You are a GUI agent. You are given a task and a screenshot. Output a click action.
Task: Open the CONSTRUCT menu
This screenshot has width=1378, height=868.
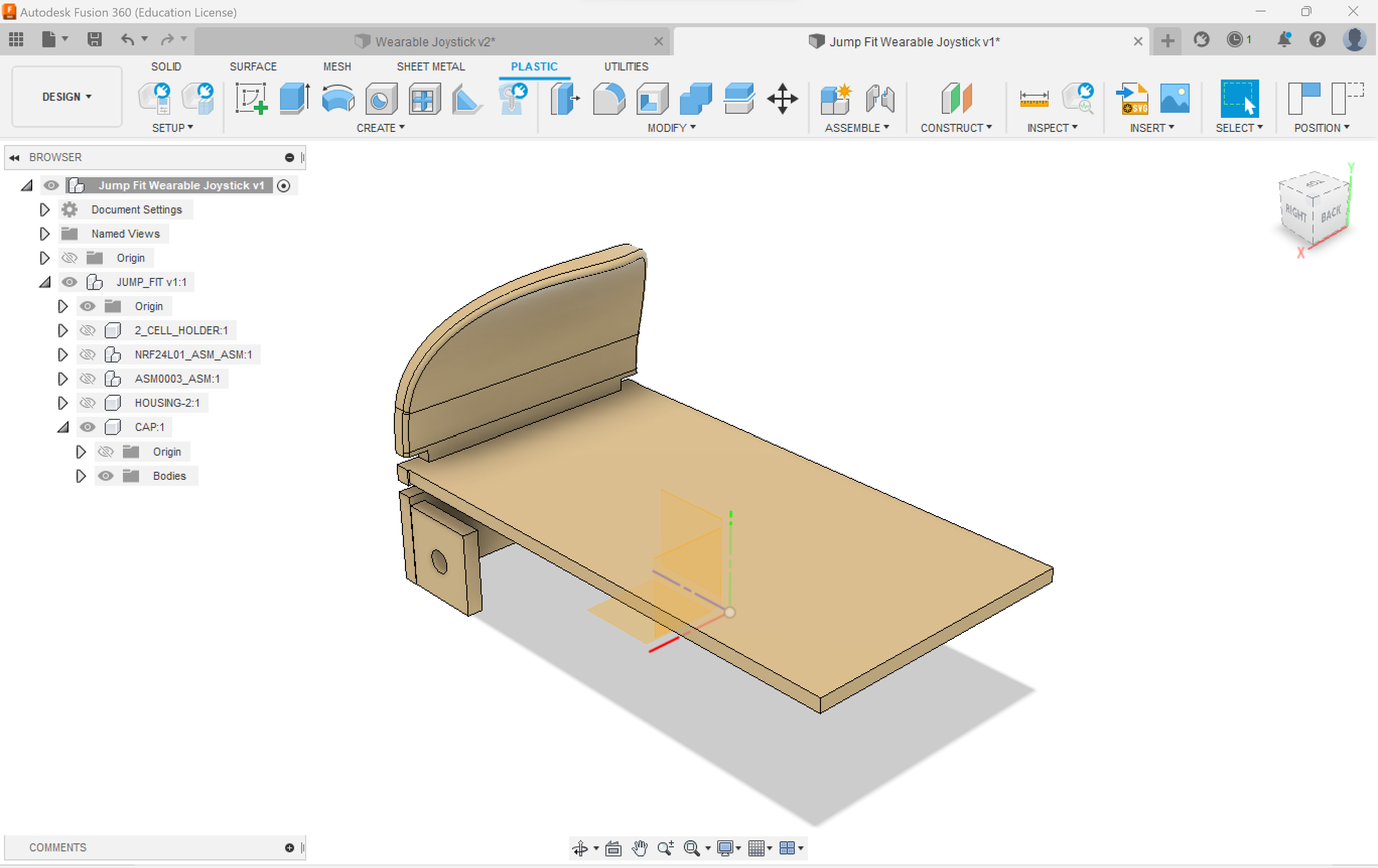click(x=955, y=127)
